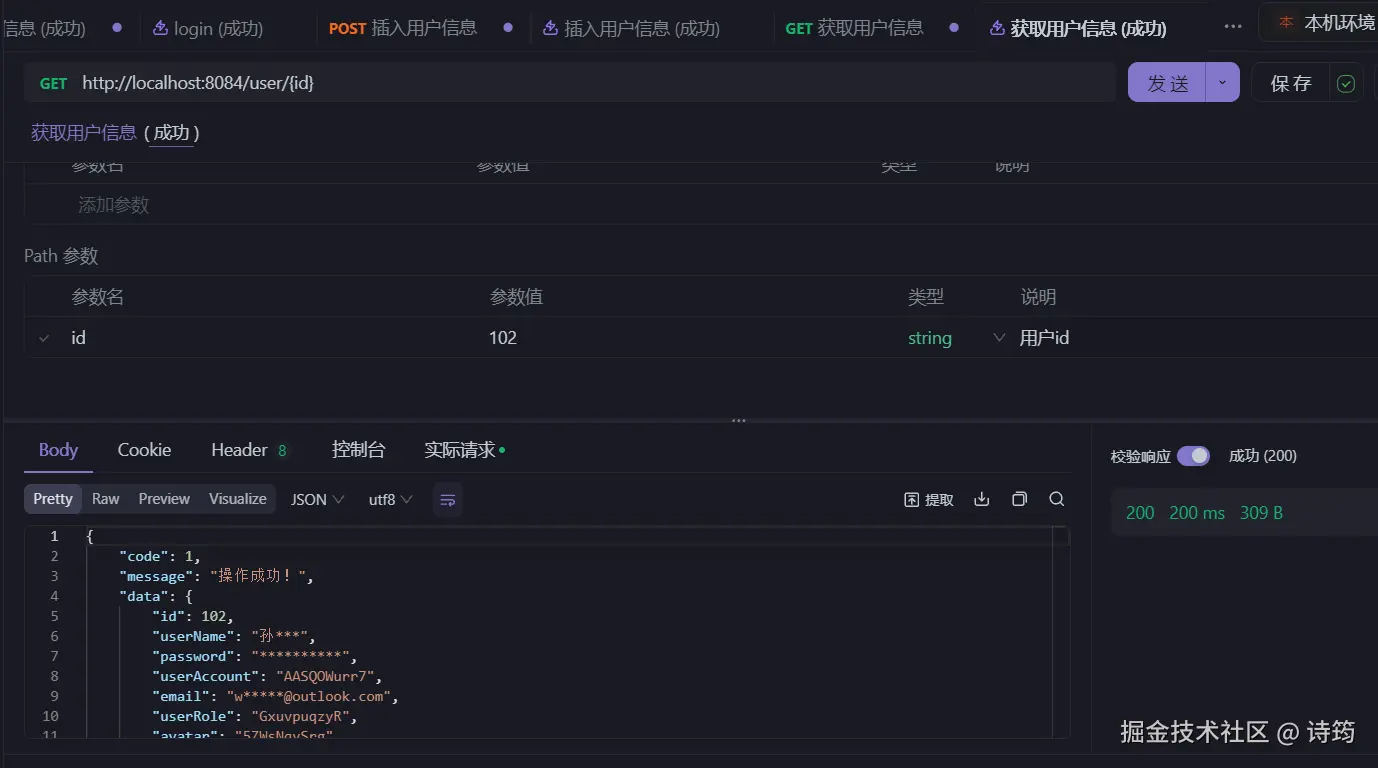1378x768 pixels.
Task: Click the 添加参数 input row
Action: tap(700, 204)
